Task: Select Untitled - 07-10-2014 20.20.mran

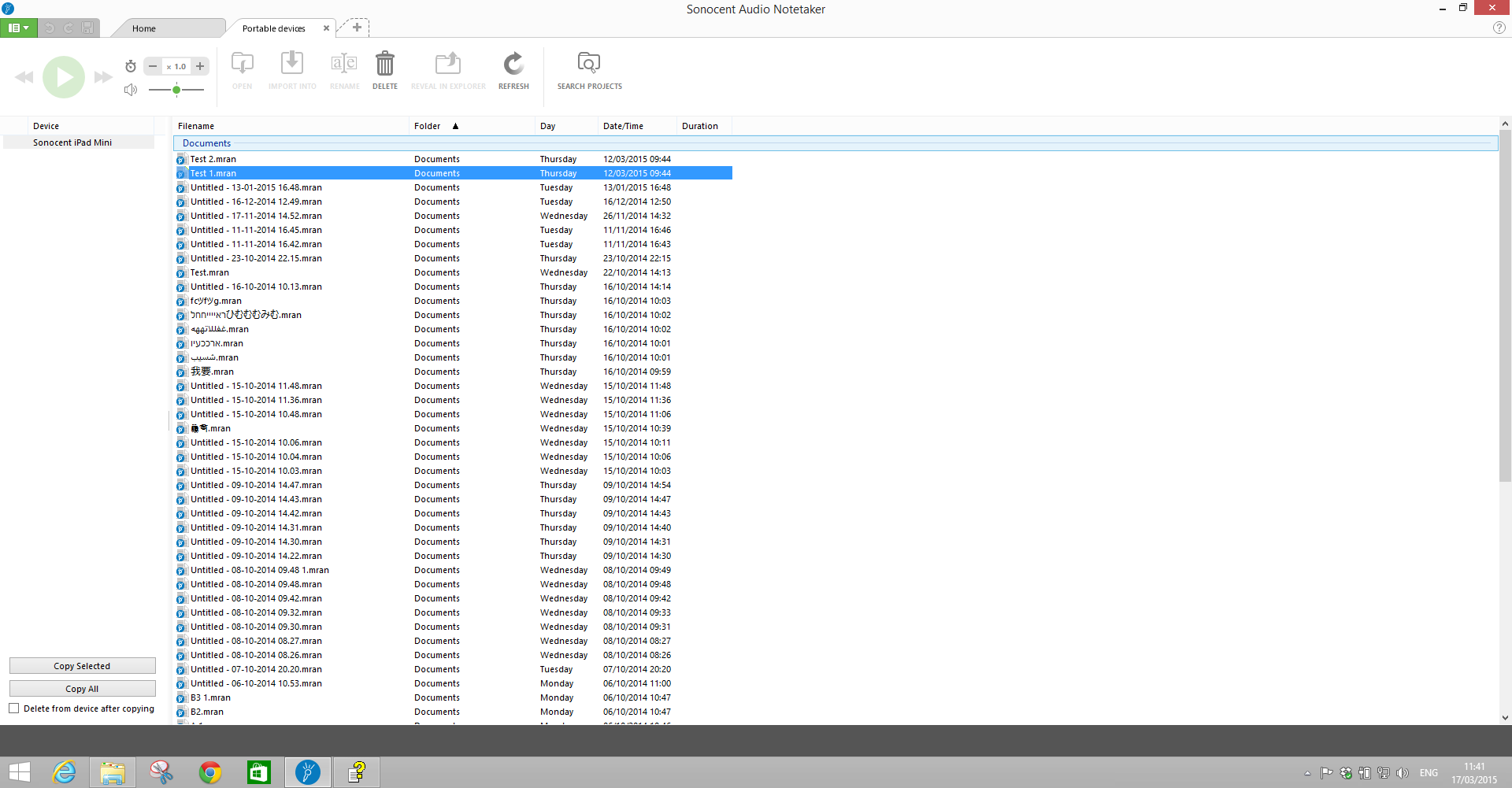Action: pos(256,669)
